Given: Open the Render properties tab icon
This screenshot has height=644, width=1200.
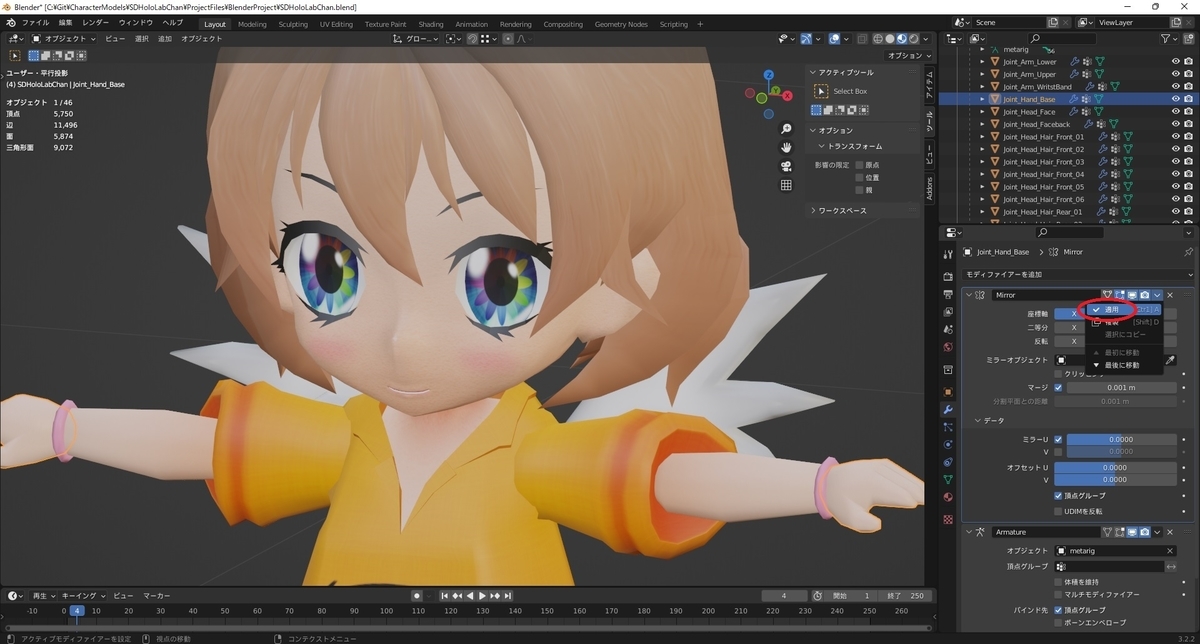Looking at the screenshot, I should pos(948,276).
